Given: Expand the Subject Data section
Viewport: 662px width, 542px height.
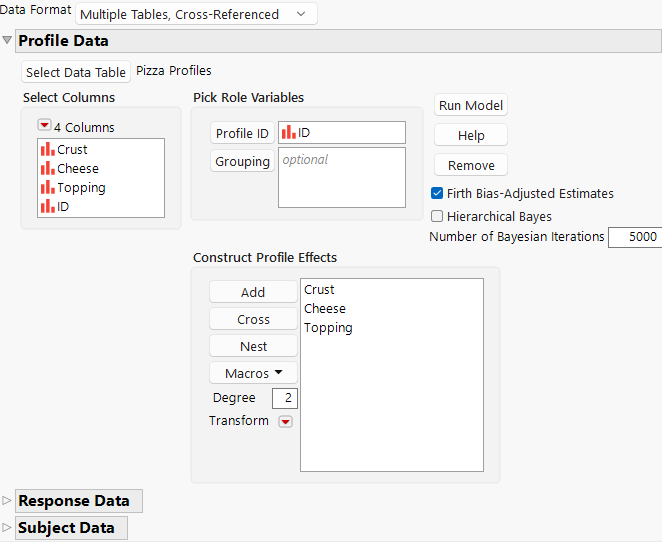Looking at the screenshot, I should point(8,528).
